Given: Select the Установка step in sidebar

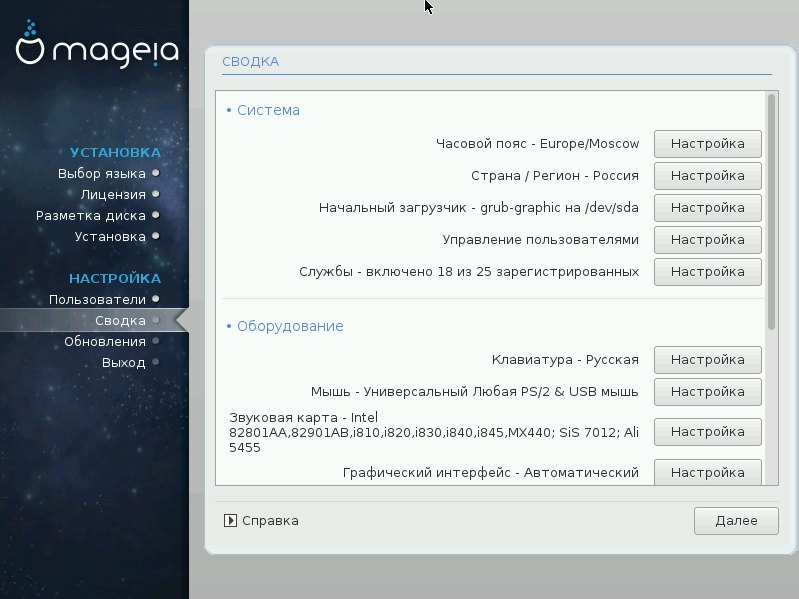Looking at the screenshot, I should coord(110,237).
